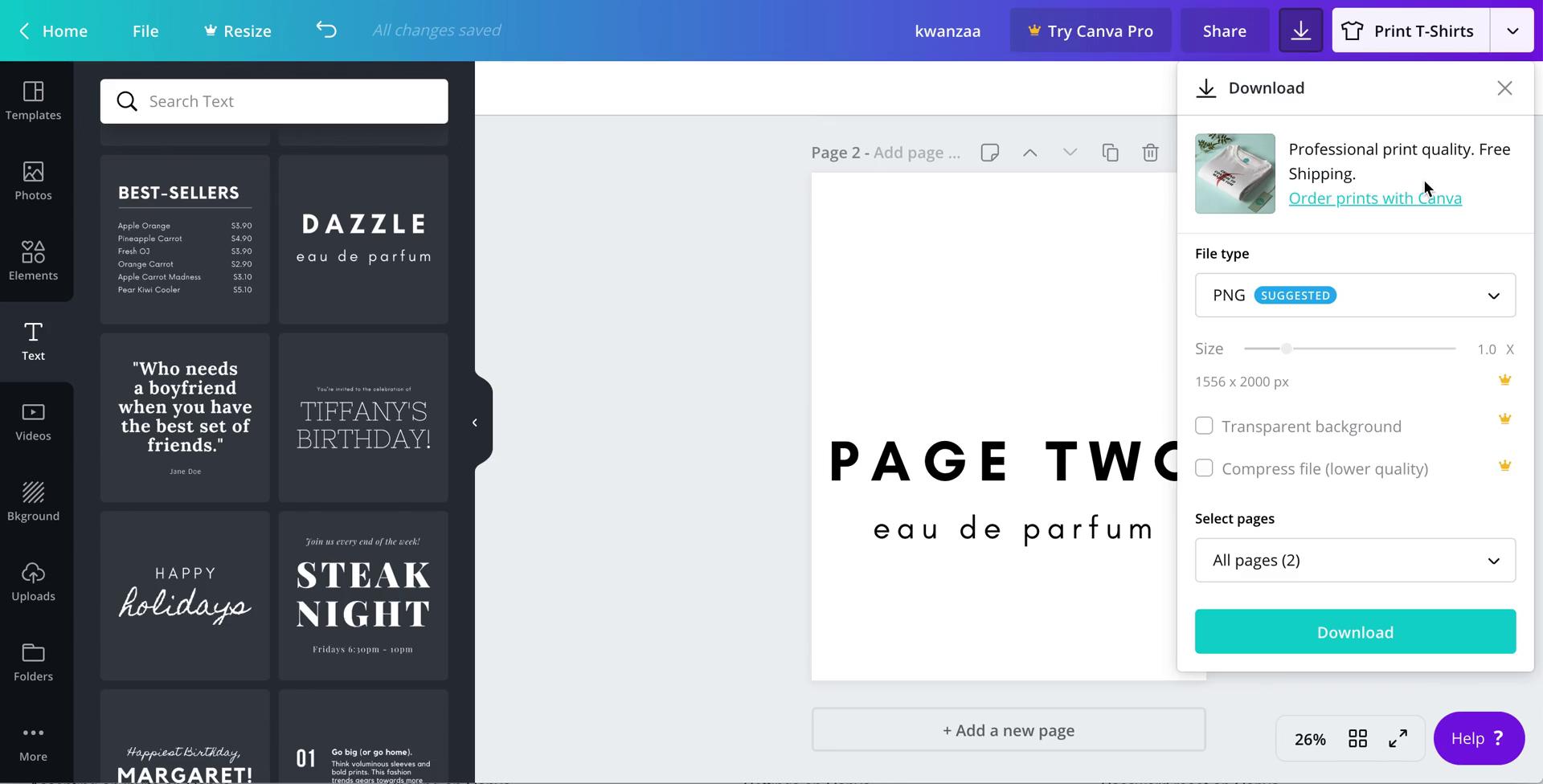Click the Share button

pyautogui.click(x=1225, y=31)
